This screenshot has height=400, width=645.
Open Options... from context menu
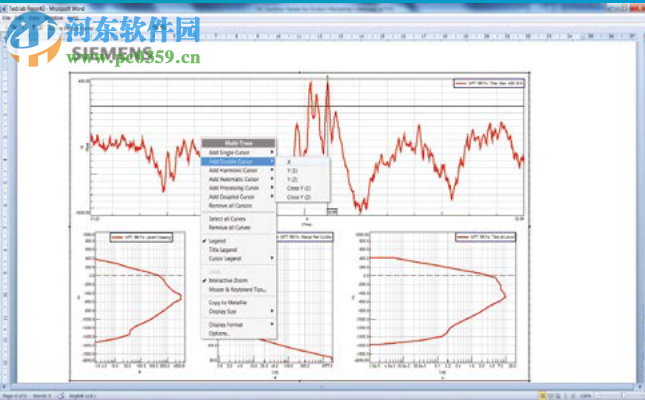[x=238, y=333]
